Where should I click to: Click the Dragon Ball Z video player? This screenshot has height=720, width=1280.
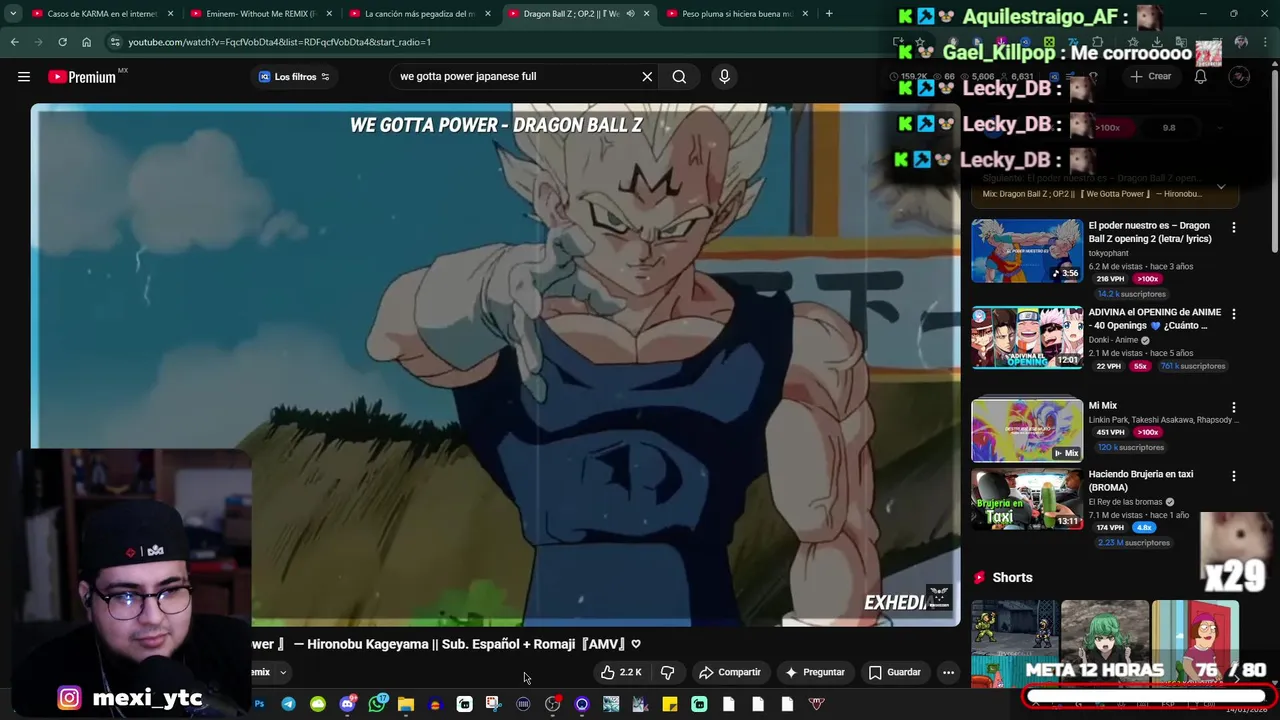(x=495, y=365)
